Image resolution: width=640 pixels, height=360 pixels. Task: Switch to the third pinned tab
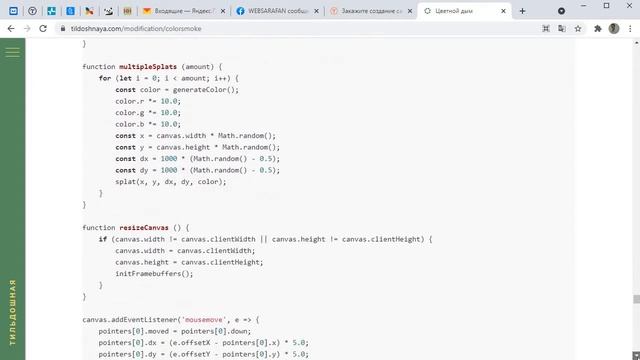point(51,11)
